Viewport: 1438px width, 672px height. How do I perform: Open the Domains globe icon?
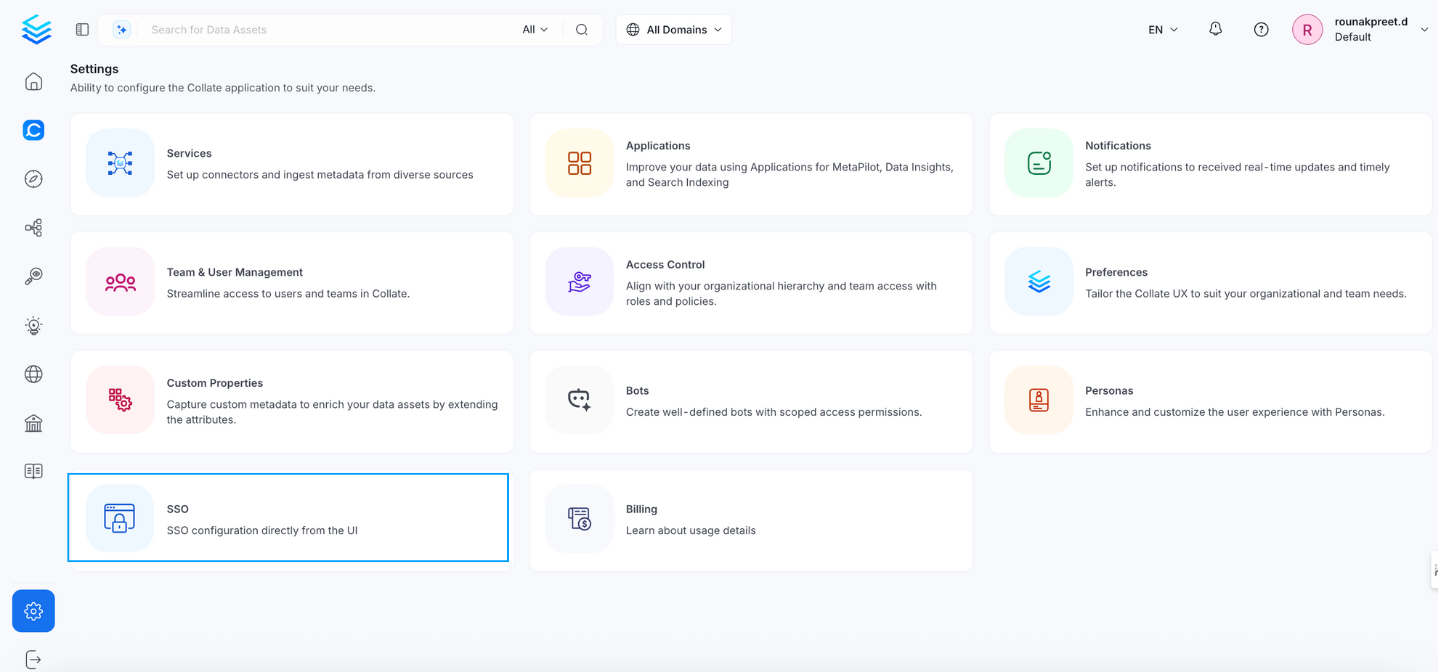click(x=33, y=374)
